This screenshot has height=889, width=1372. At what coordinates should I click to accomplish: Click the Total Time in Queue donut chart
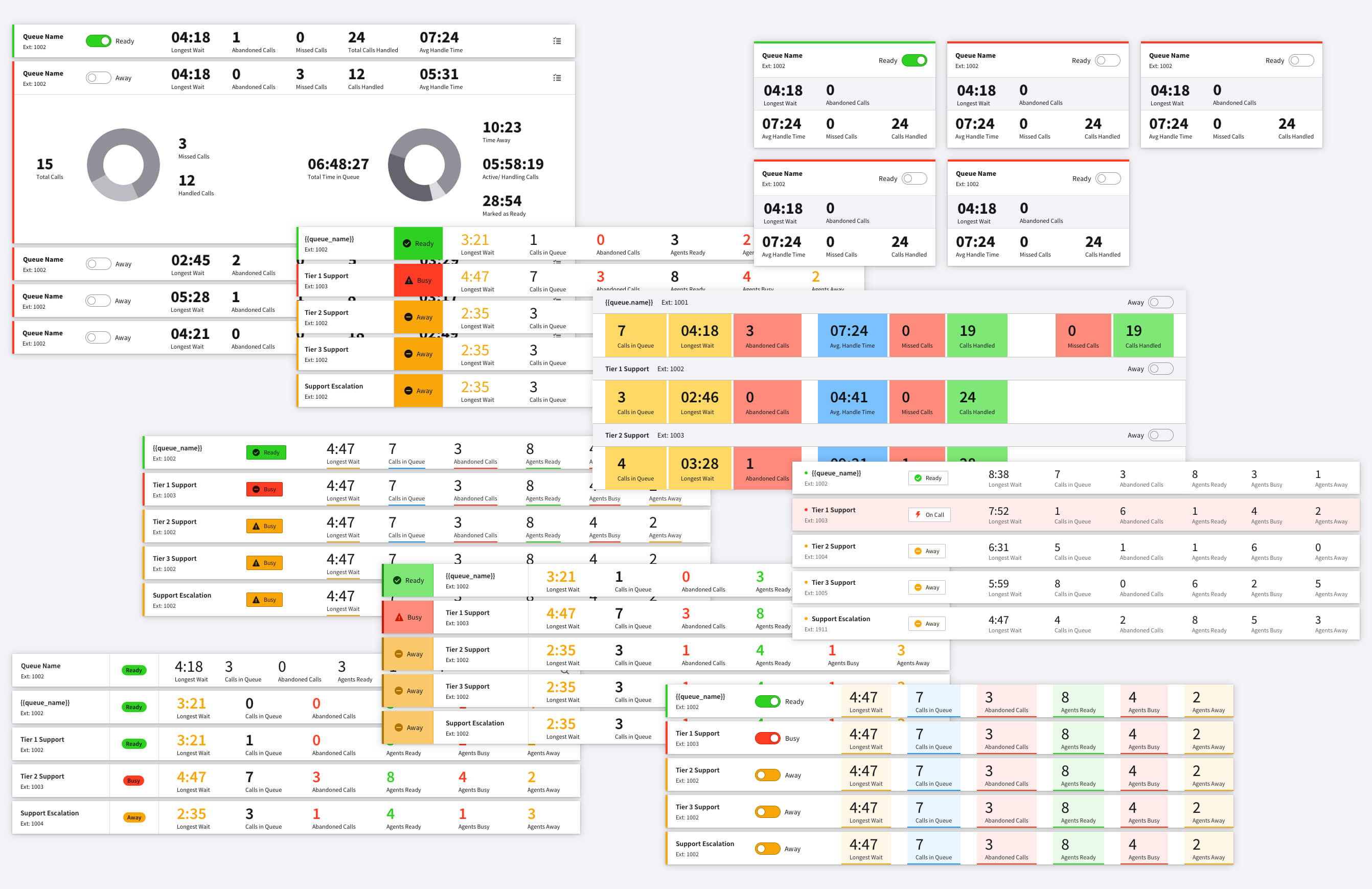424,165
